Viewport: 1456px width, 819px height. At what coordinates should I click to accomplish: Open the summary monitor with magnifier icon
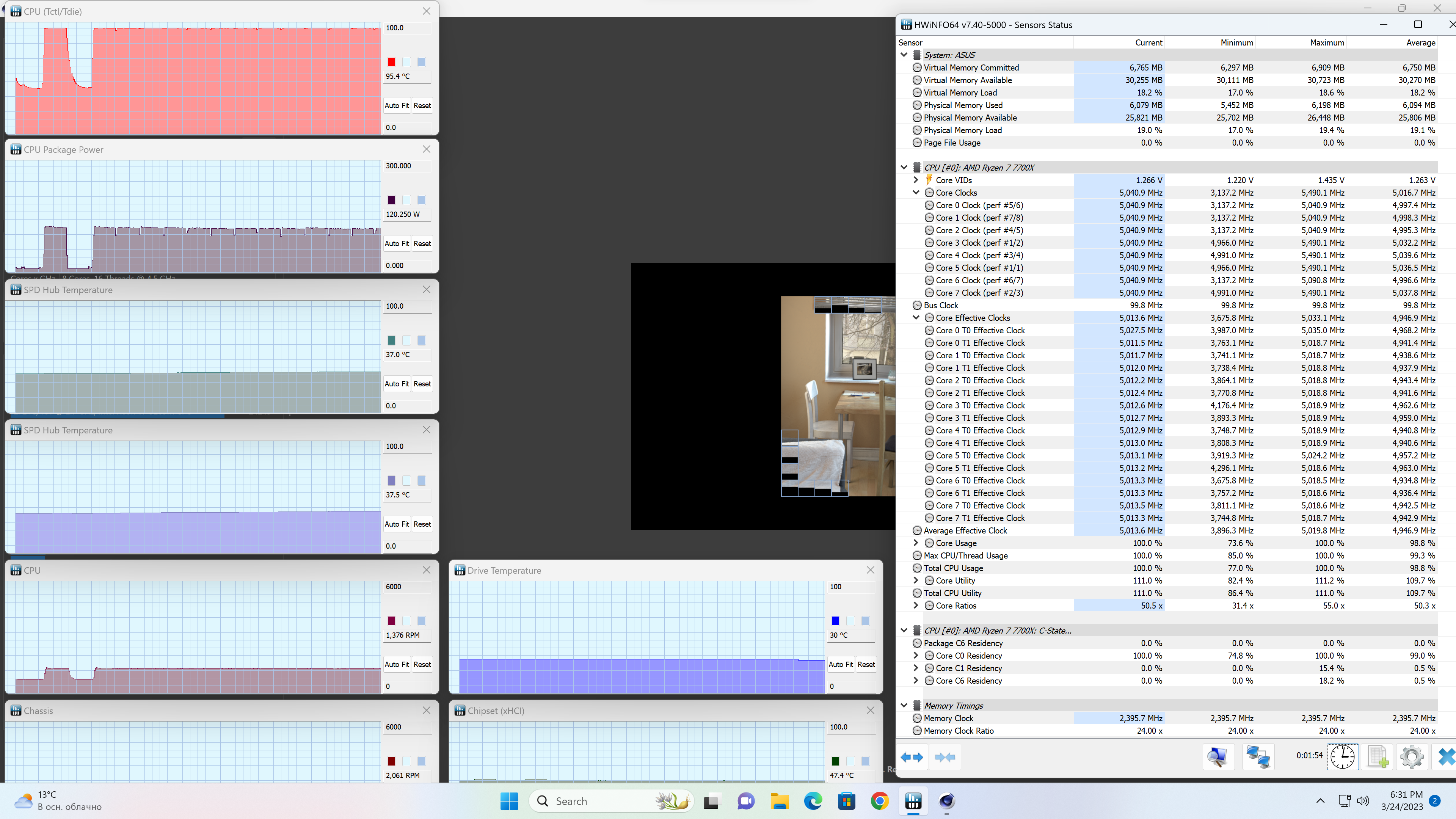click(x=1218, y=757)
